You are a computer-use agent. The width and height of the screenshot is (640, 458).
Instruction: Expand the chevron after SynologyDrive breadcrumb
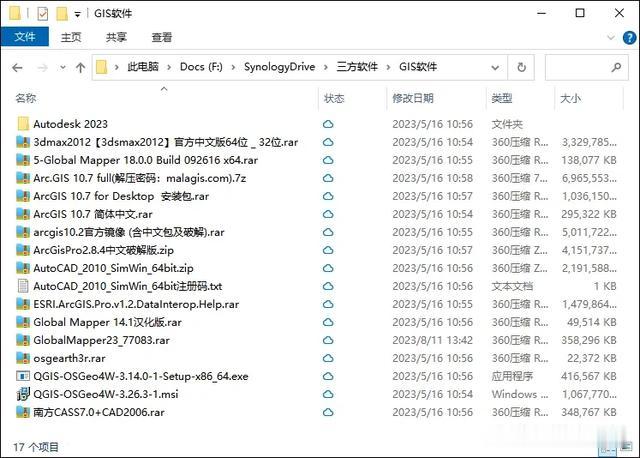(x=326, y=67)
